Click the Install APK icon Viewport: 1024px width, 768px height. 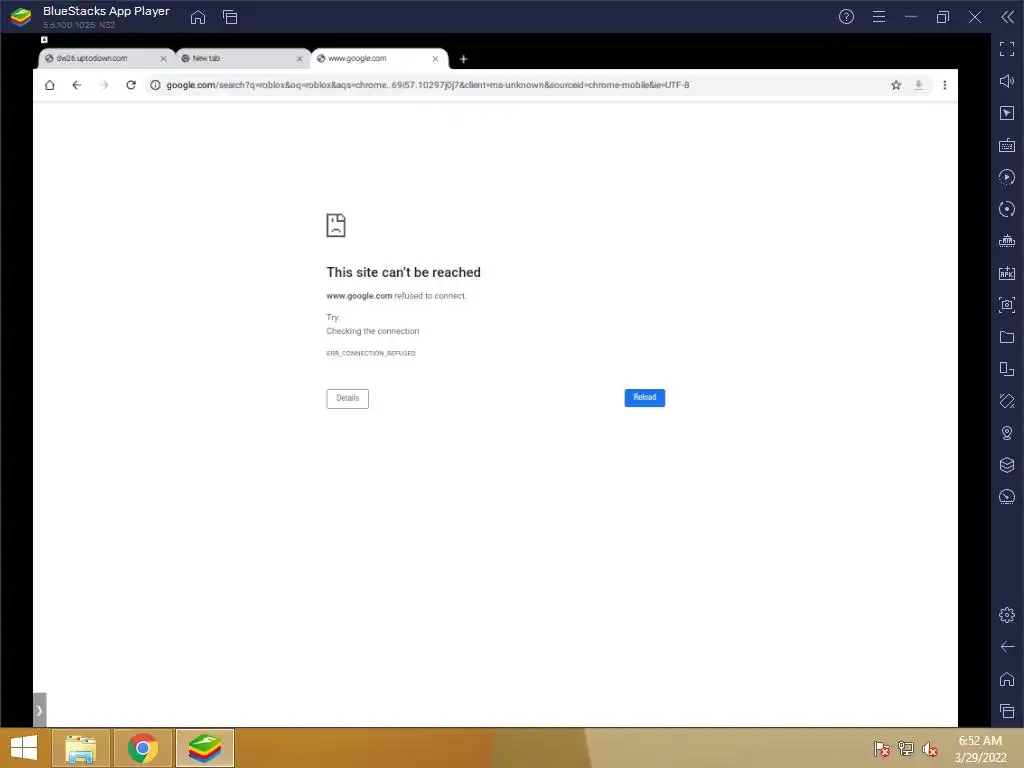[1007, 273]
